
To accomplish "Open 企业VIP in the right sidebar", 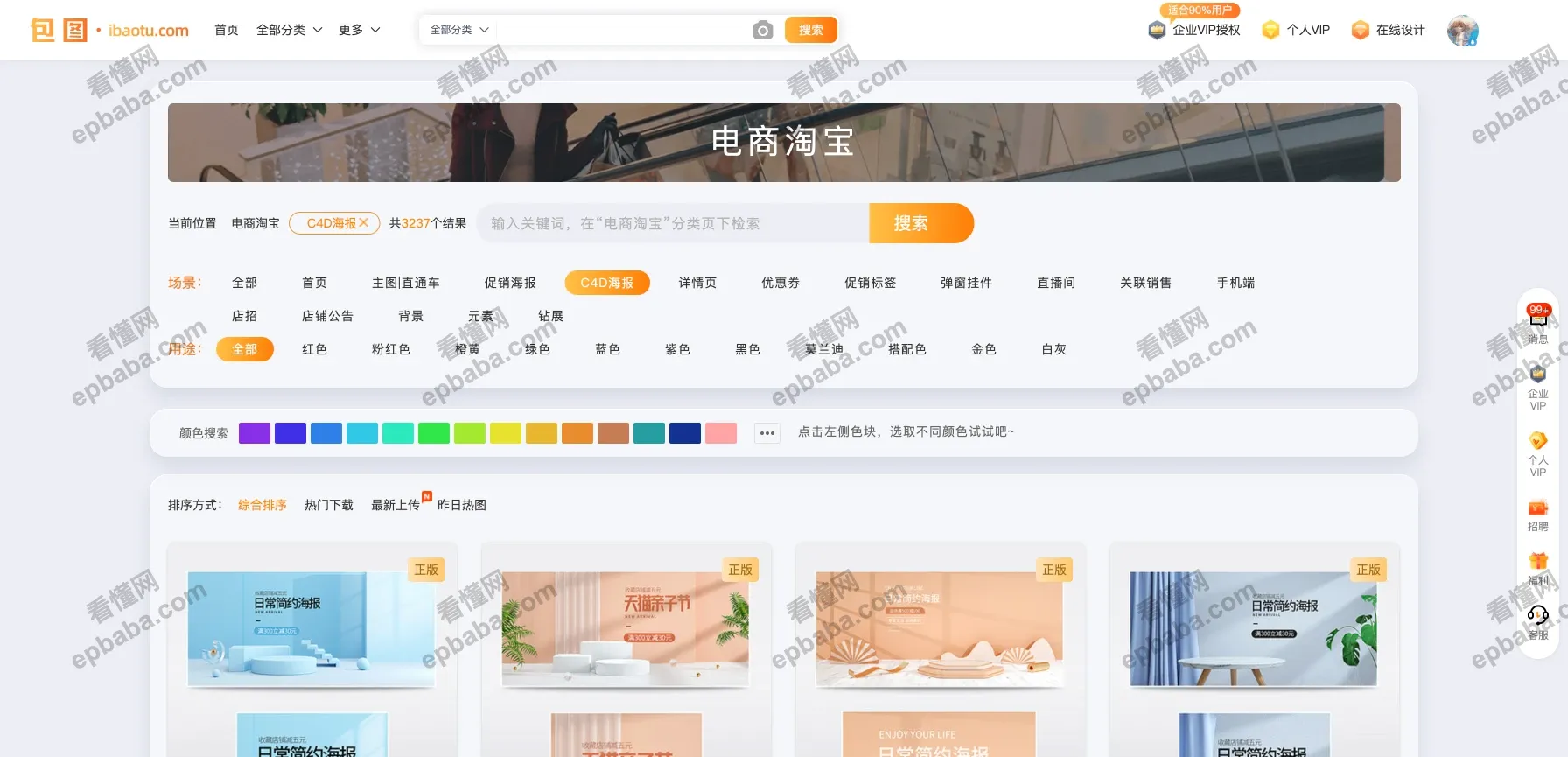I will [1538, 388].
